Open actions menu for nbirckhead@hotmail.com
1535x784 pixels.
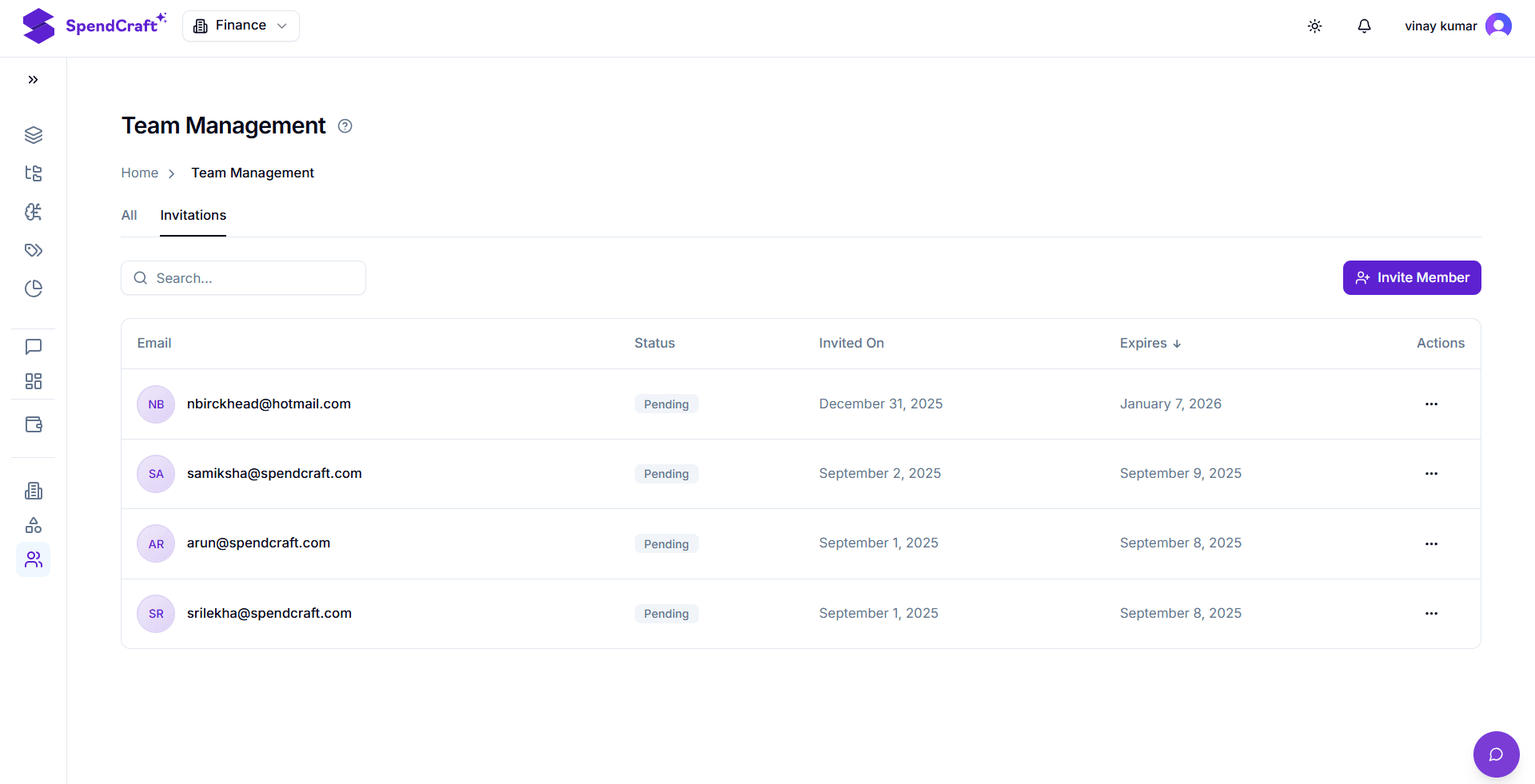(1430, 404)
